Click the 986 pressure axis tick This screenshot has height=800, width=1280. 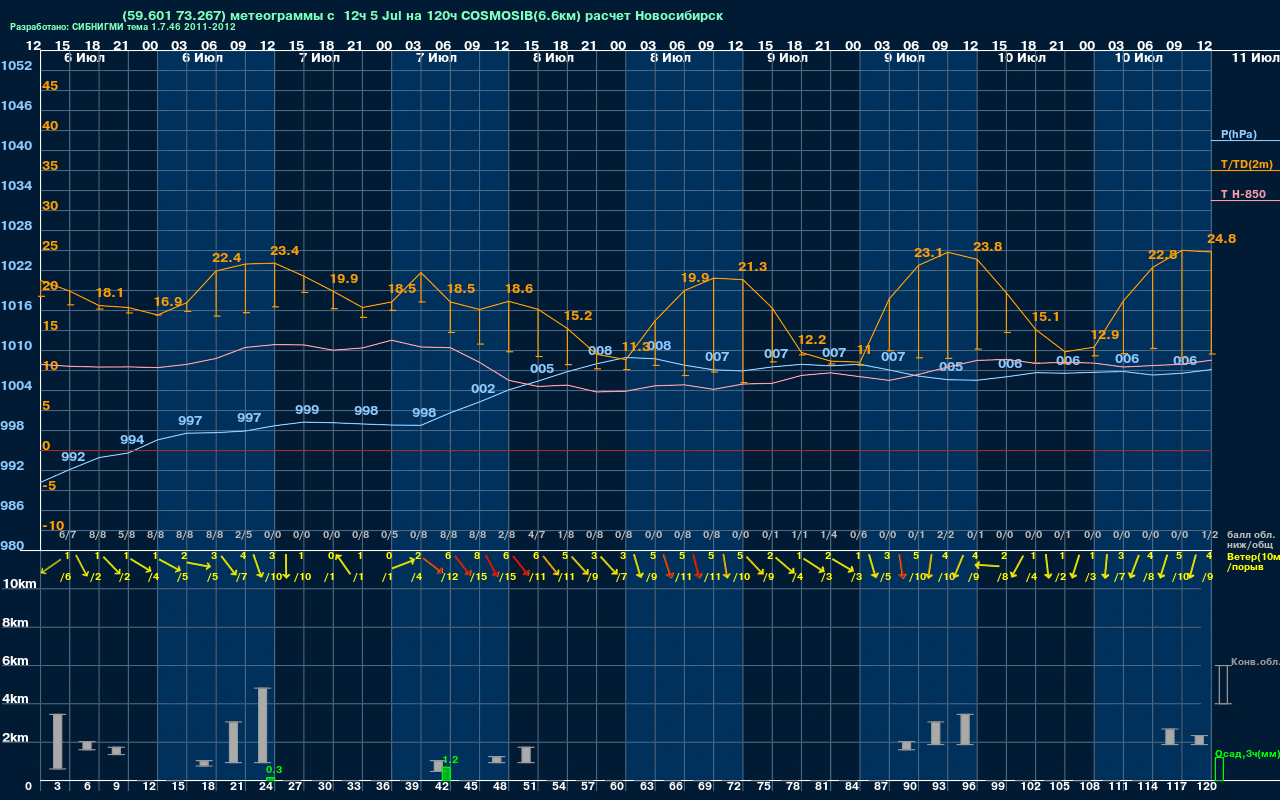(x=12, y=506)
